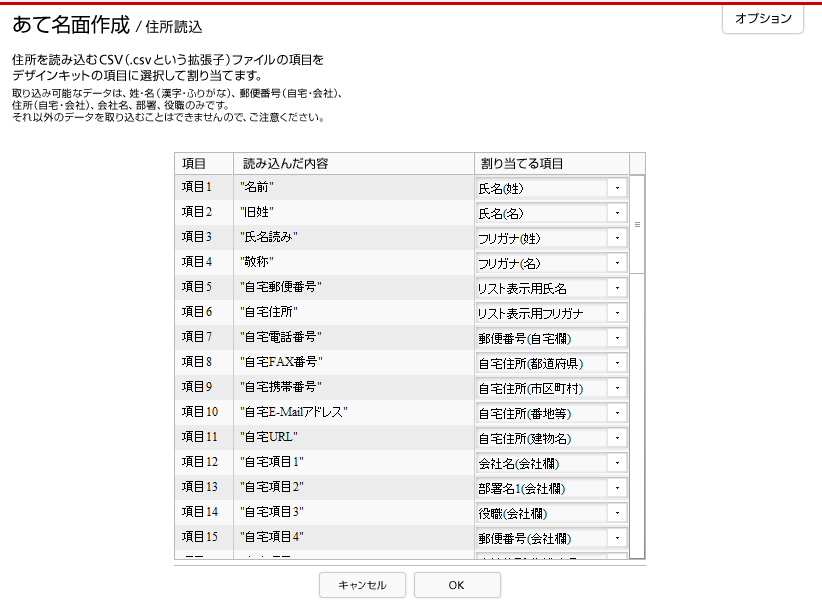Select the "自宅FAX番号" cell
822x614 pixels.
(x=354, y=362)
